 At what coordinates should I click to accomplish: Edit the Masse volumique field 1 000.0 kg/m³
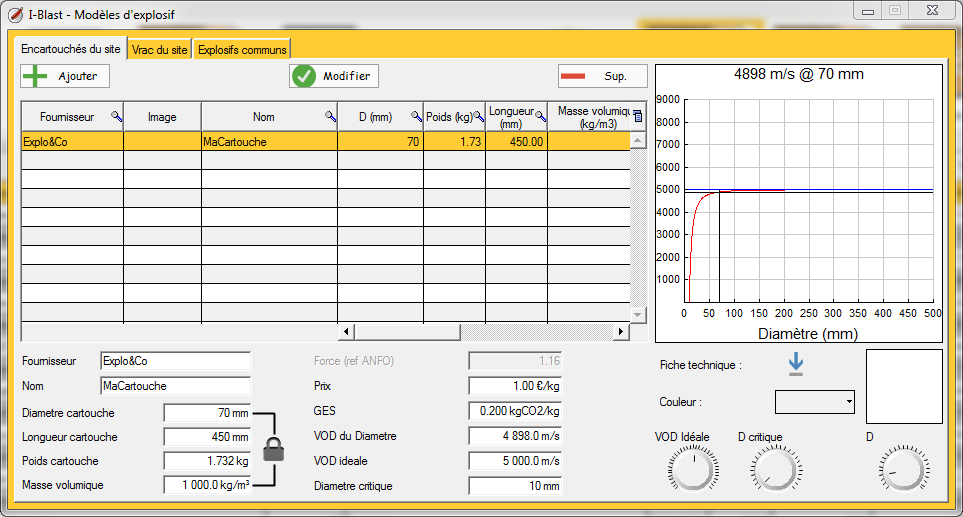tap(208, 485)
